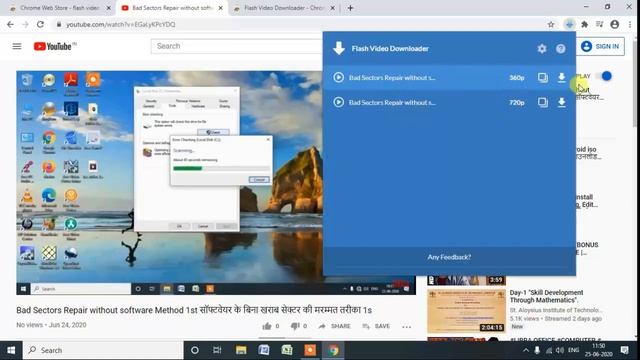The width and height of the screenshot is (640, 360).
Task: Reload the page
Action: pyautogui.click(x=40, y=24)
